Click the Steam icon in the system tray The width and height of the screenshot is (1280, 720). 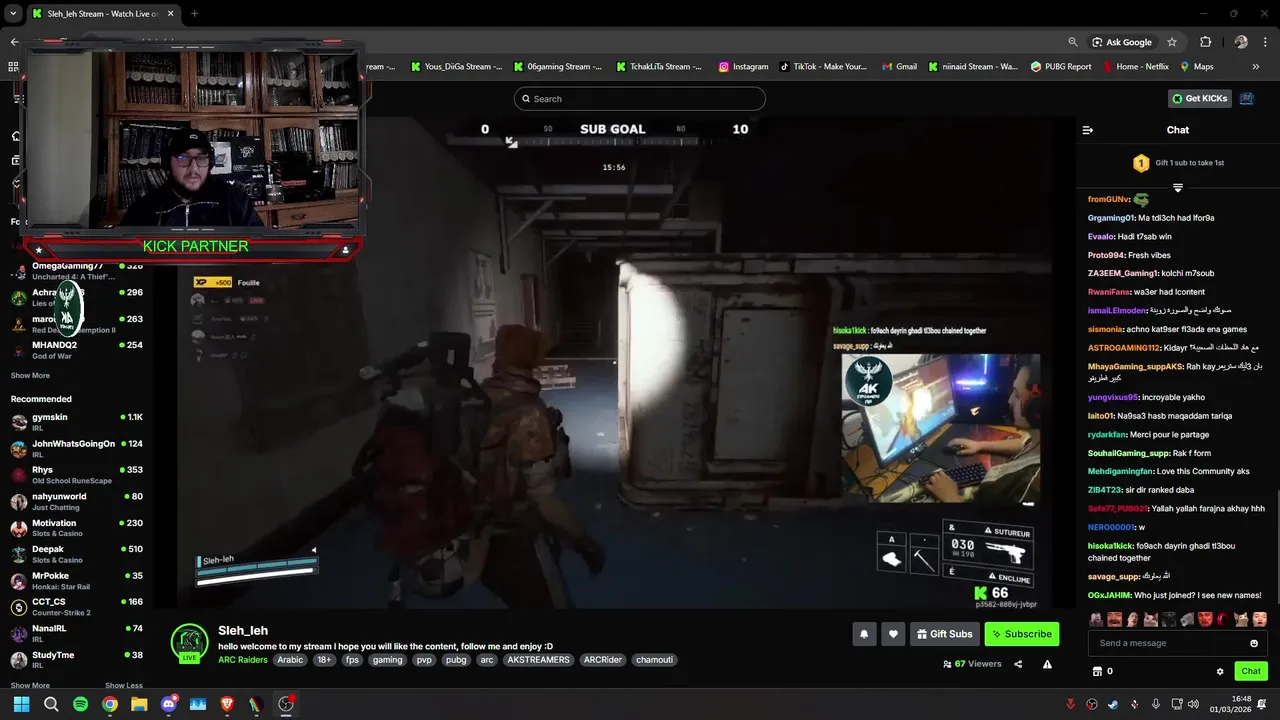pos(1113,704)
